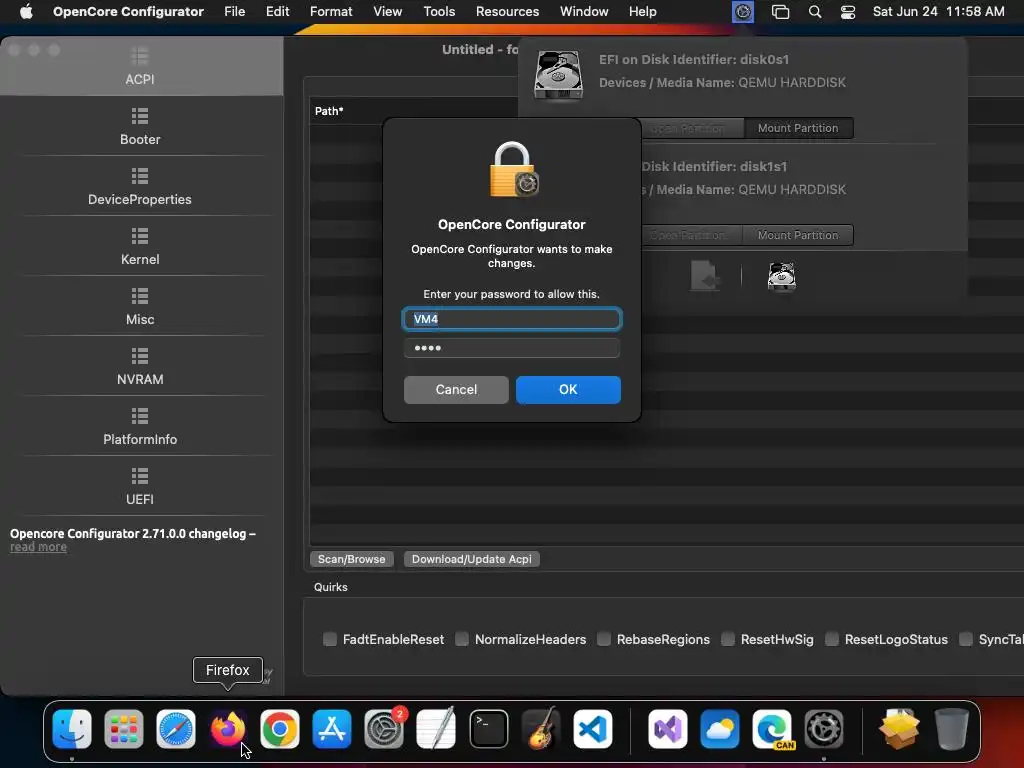Select the UEFI section
Screen dimensions: 1024x768
[140, 488]
